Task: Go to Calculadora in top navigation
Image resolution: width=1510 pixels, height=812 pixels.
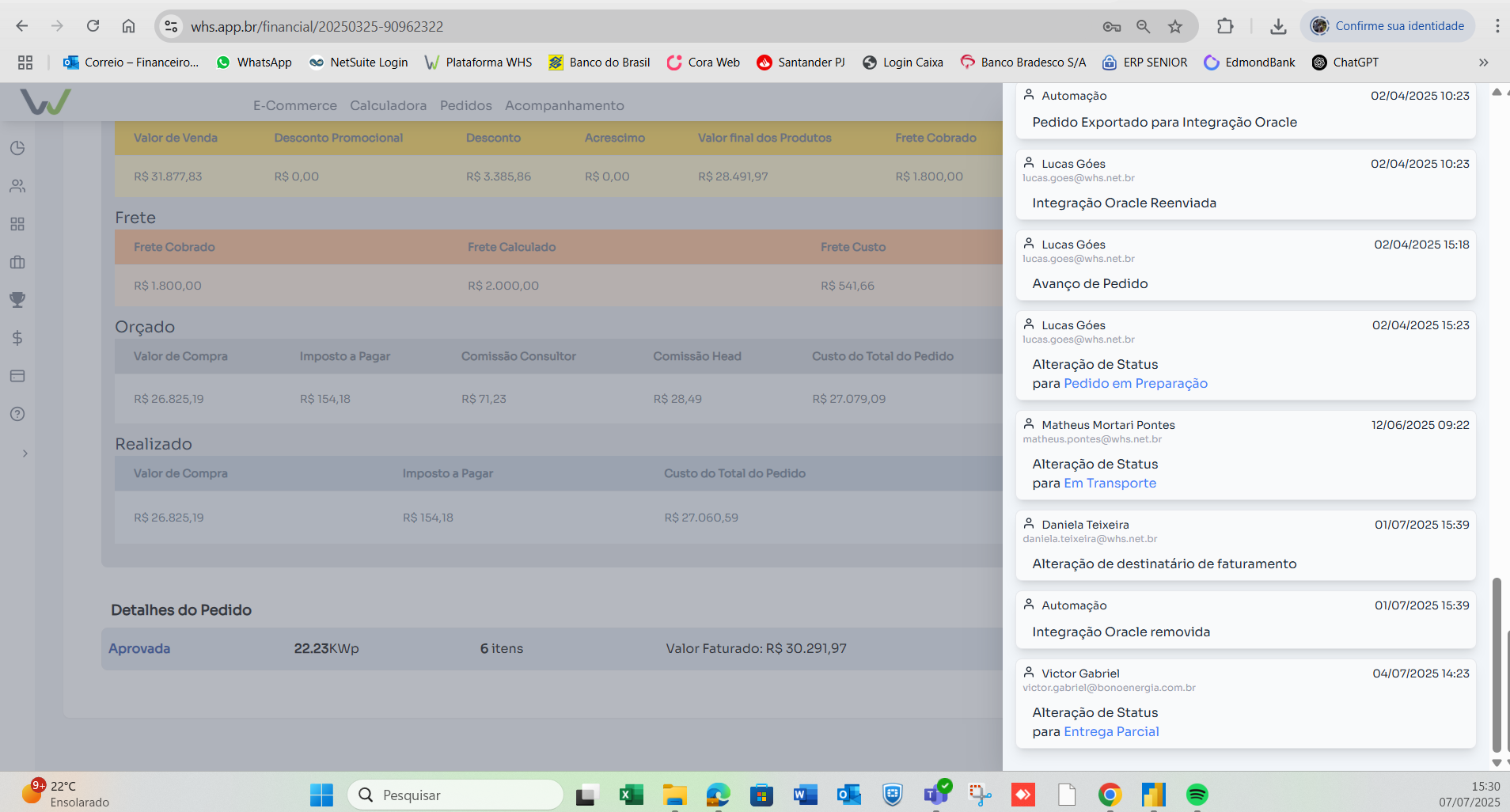Action: coord(388,105)
